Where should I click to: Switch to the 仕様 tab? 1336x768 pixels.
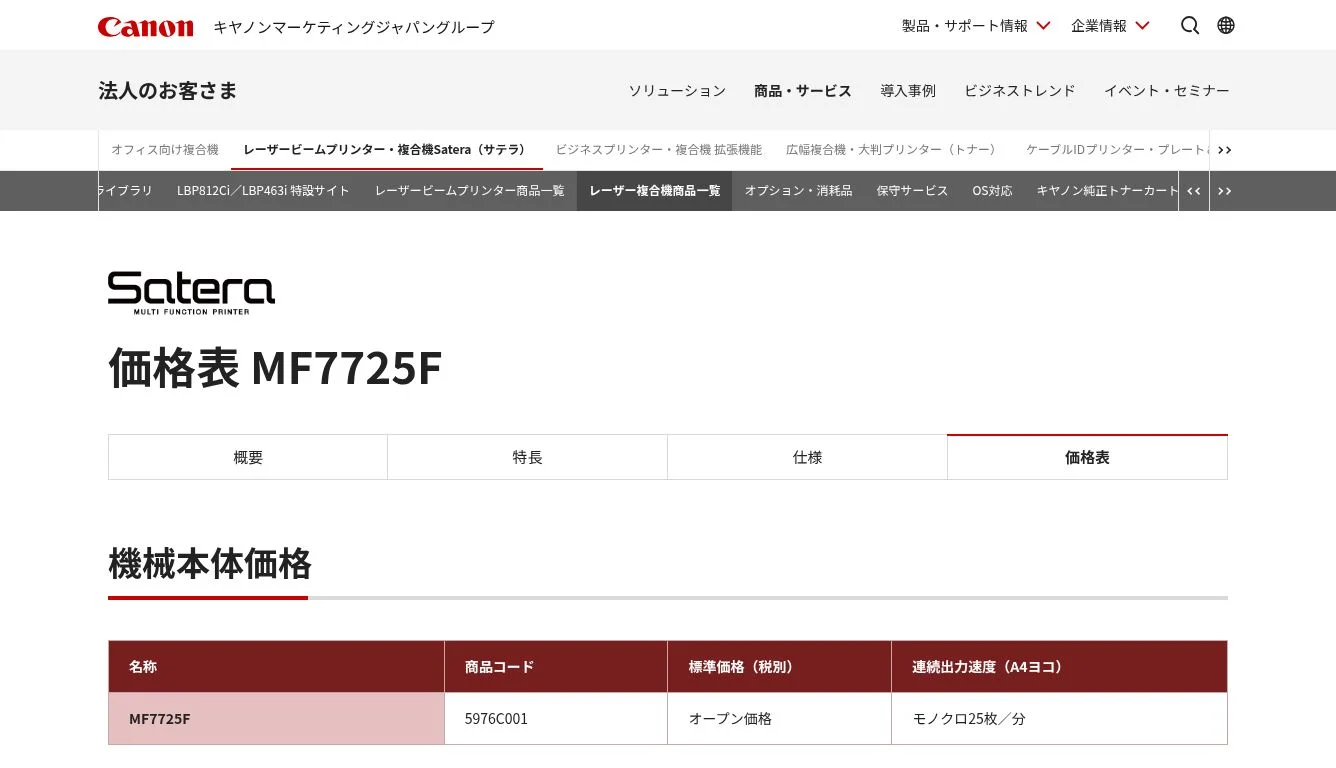[807, 458]
